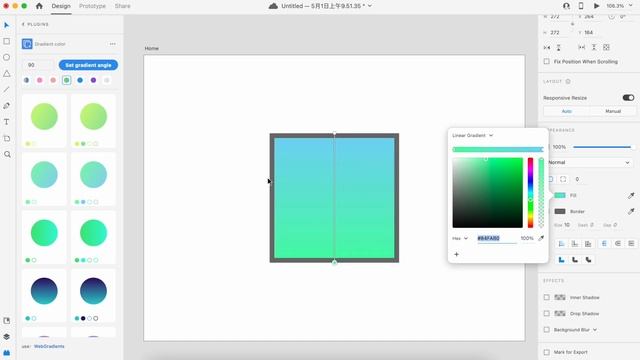This screenshot has height=360, width=640.
Task: Open the Linear Gradient type dropdown
Action: coord(473,135)
